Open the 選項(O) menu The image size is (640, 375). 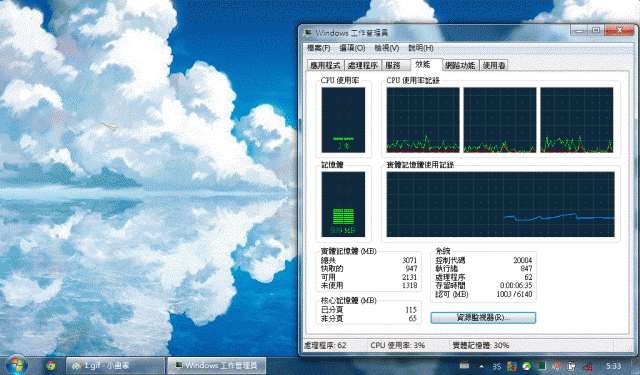352,48
